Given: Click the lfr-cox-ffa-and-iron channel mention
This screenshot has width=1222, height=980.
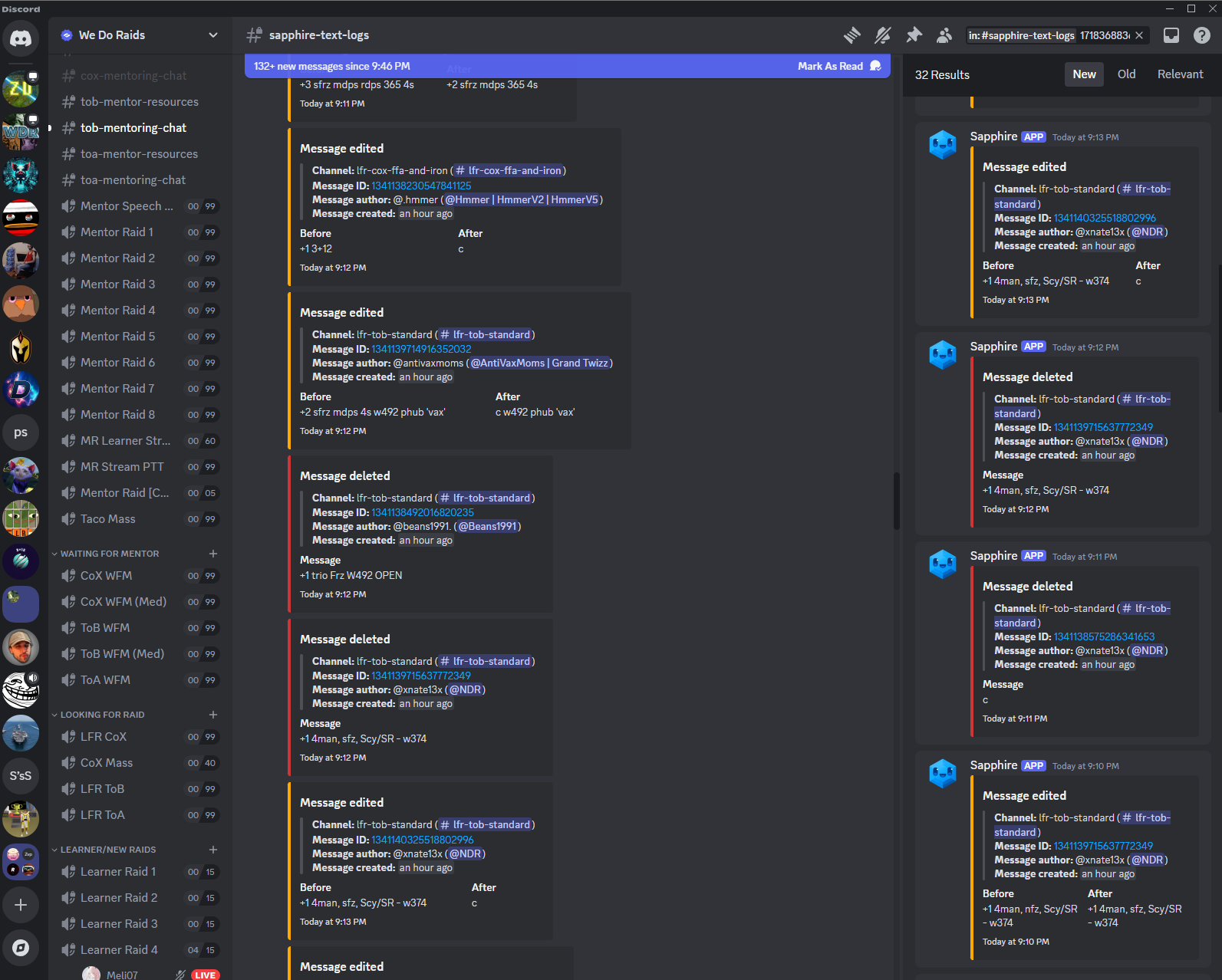Looking at the screenshot, I should (509, 170).
